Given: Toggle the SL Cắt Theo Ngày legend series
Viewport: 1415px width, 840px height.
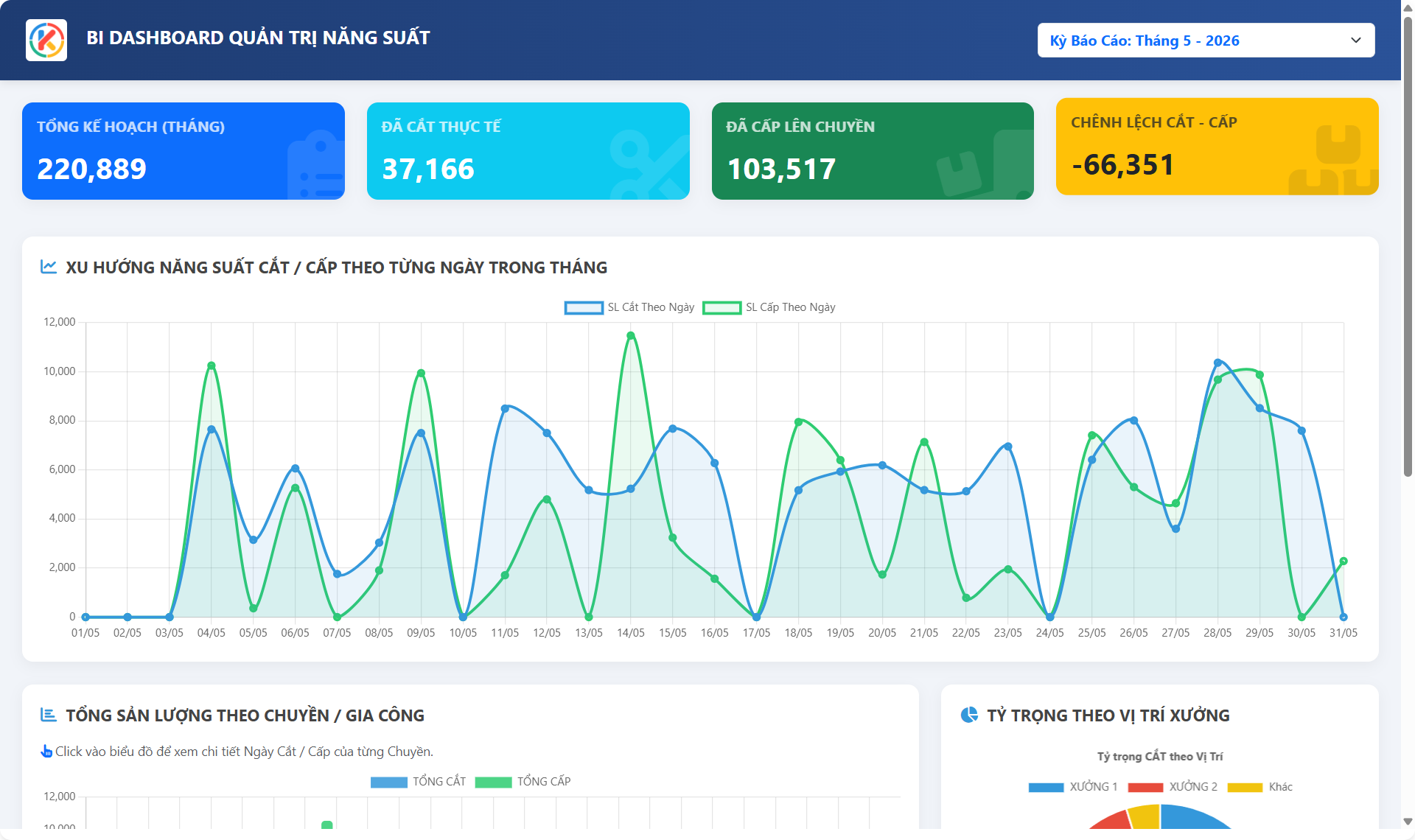Looking at the screenshot, I should click(629, 307).
